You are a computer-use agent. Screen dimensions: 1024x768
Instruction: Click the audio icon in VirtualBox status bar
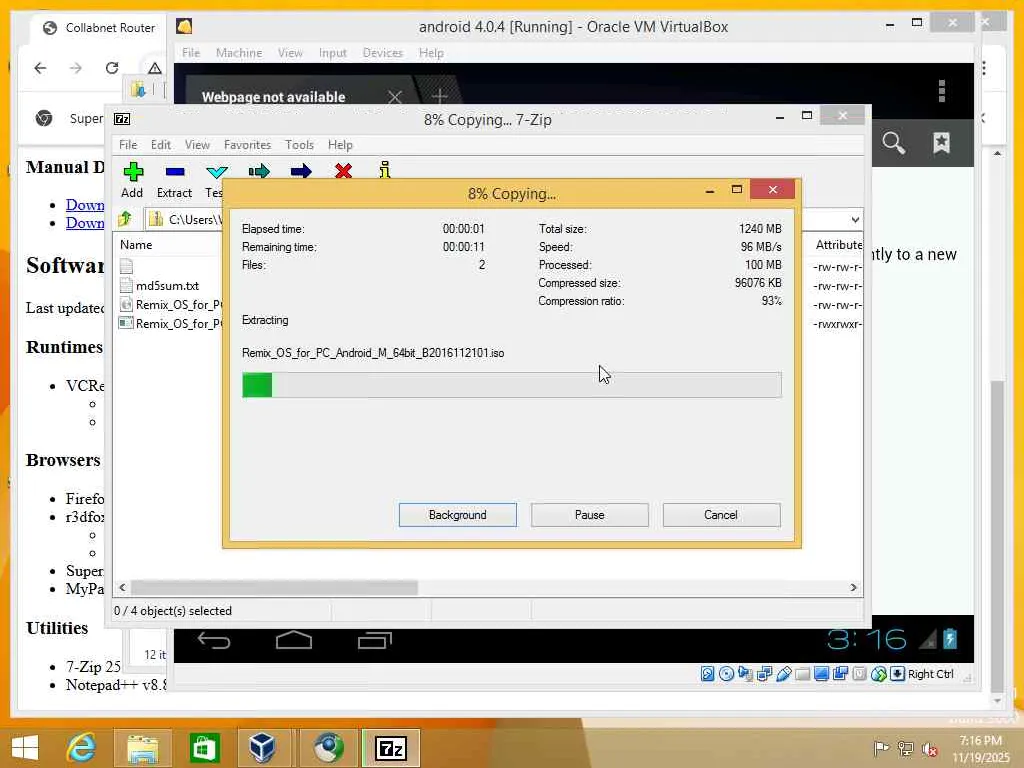[745, 674]
